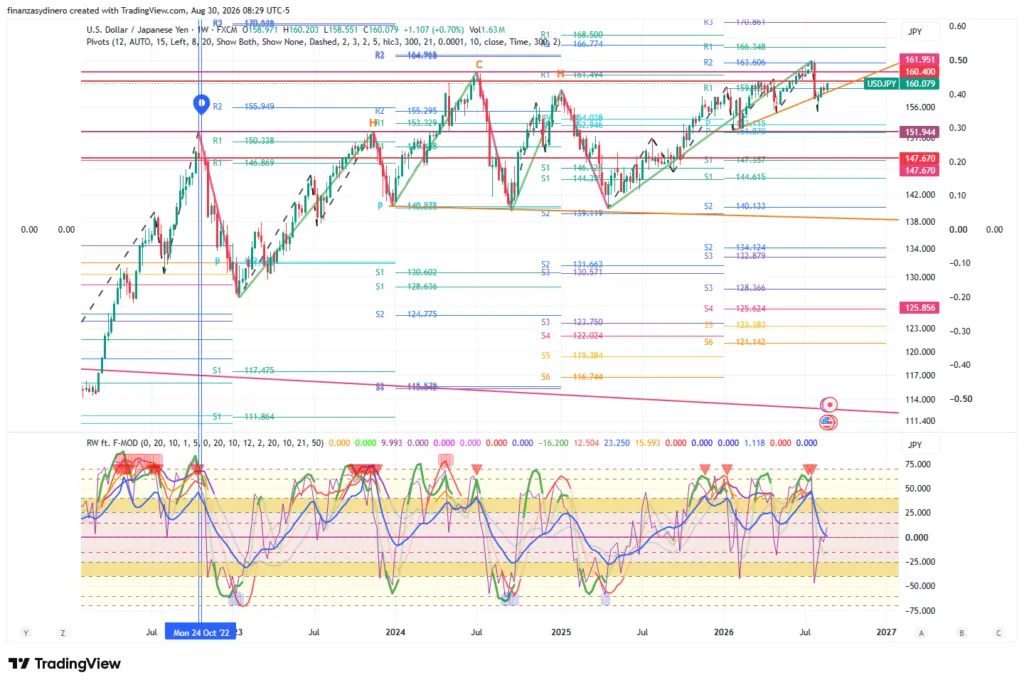This screenshot has width=1024, height=685.
Task: Click the 75.000 tick on the indicator scale
Action: [918, 464]
